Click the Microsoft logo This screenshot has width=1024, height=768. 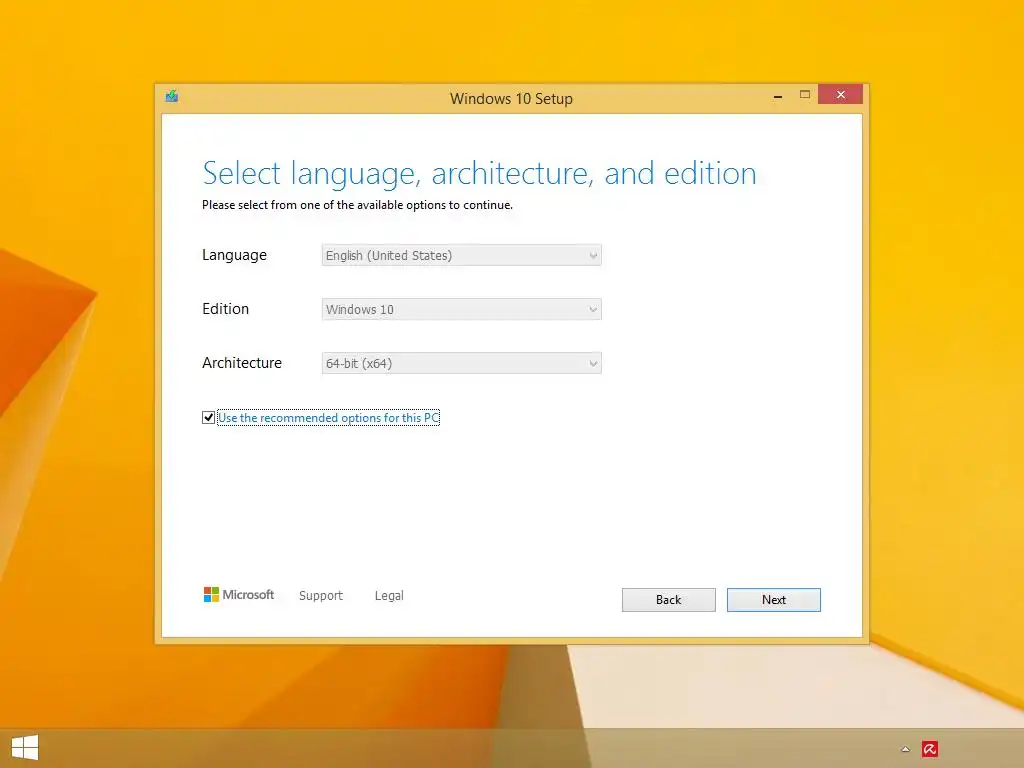point(239,595)
